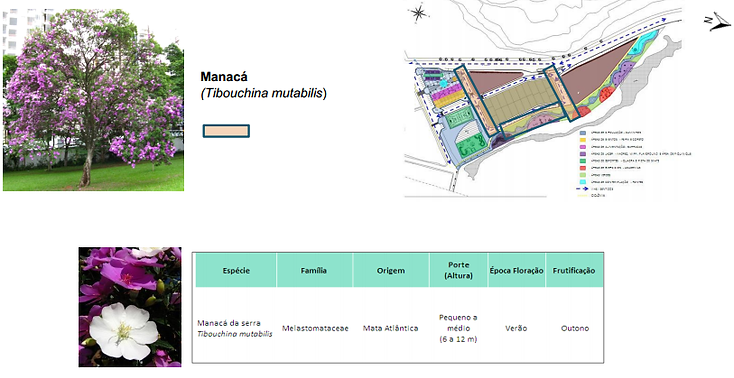The width and height of the screenshot is (734, 378).
Task: Click the 'Melastomataceae' cell
Action: tap(315, 328)
